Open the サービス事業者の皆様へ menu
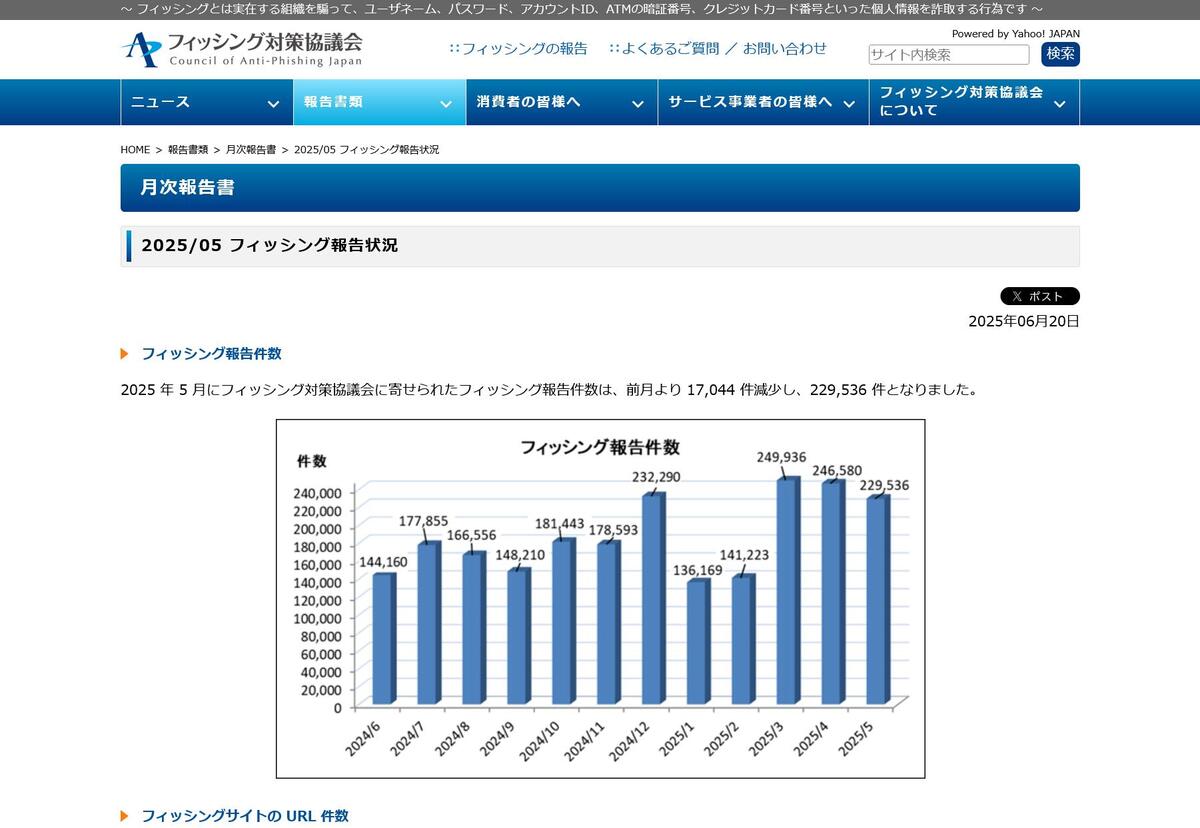1200x828 pixels. 764,102
